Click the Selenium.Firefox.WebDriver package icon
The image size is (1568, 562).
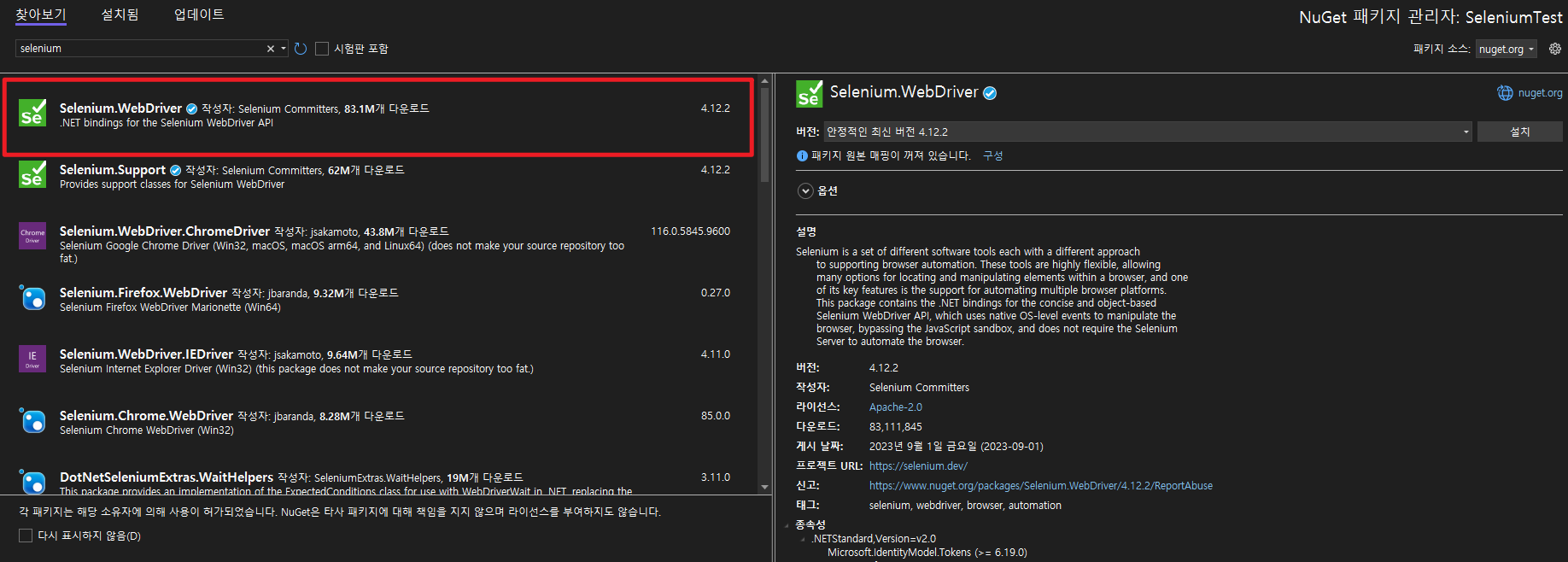click(x=32, y=297)
